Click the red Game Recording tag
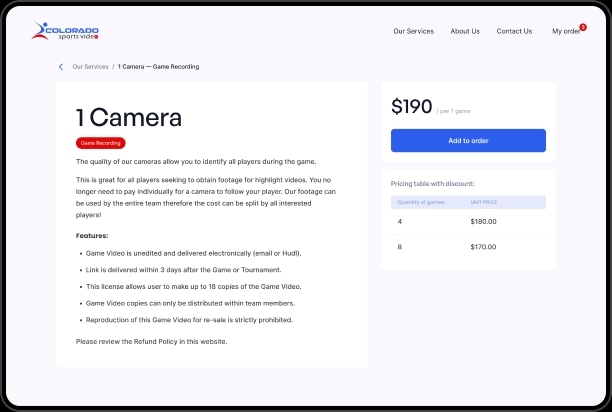 pyautogui.click(x=101, y=143)
